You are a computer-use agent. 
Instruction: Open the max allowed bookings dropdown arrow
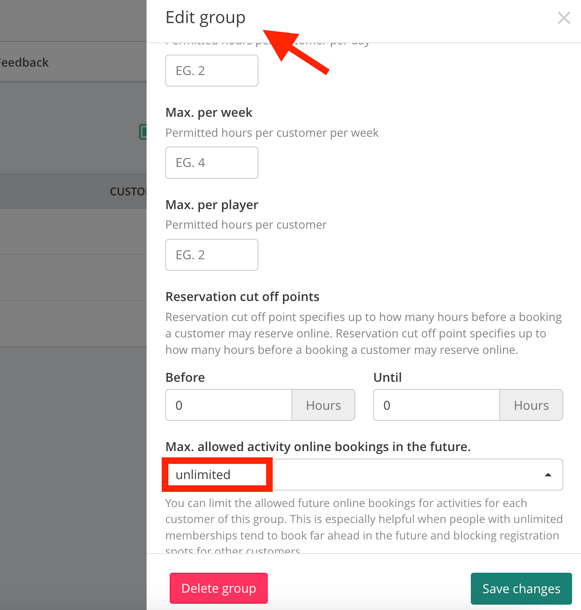(x=548, y=475)
